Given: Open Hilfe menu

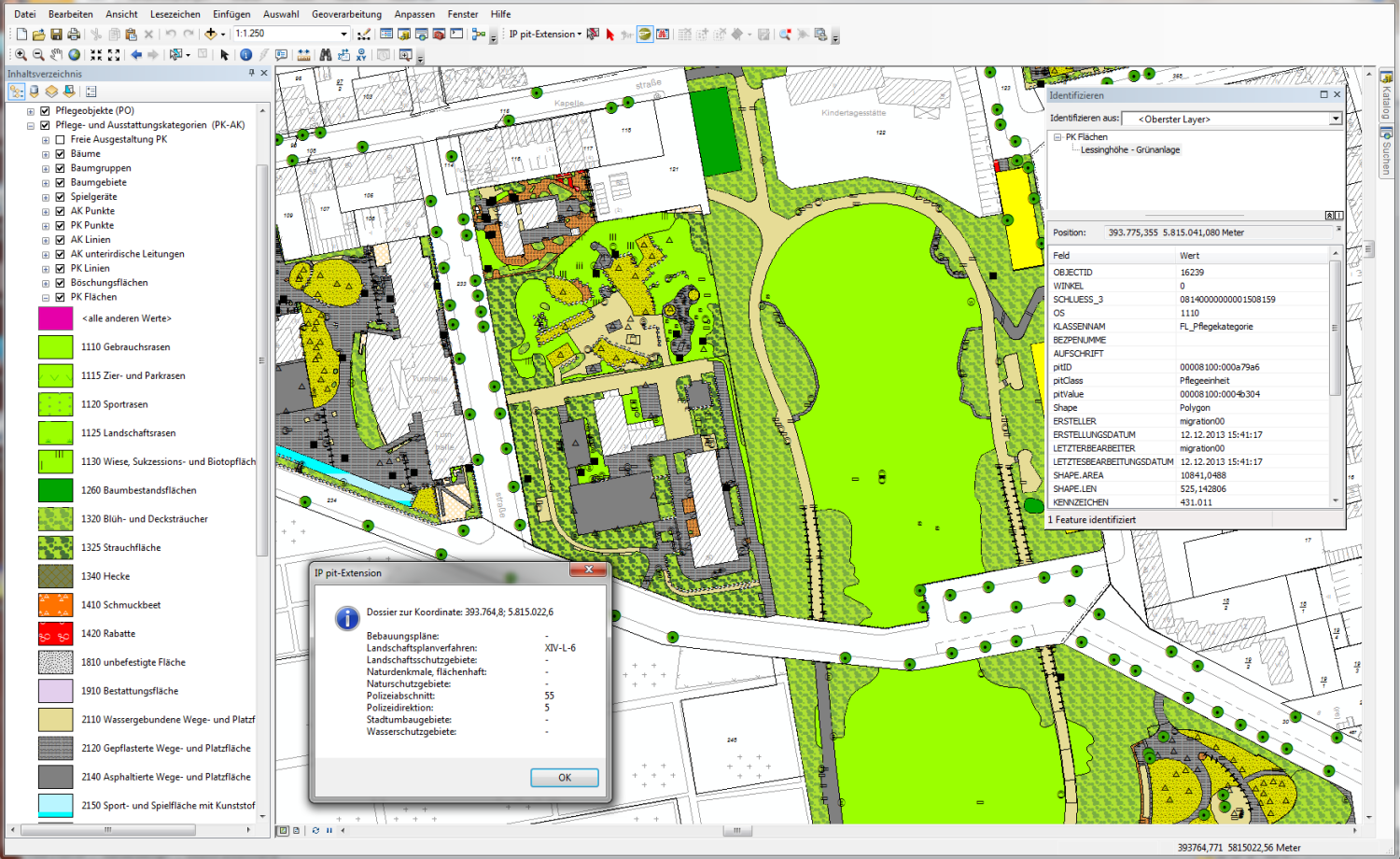Looking at the screenshot, I should pos(501,14).
